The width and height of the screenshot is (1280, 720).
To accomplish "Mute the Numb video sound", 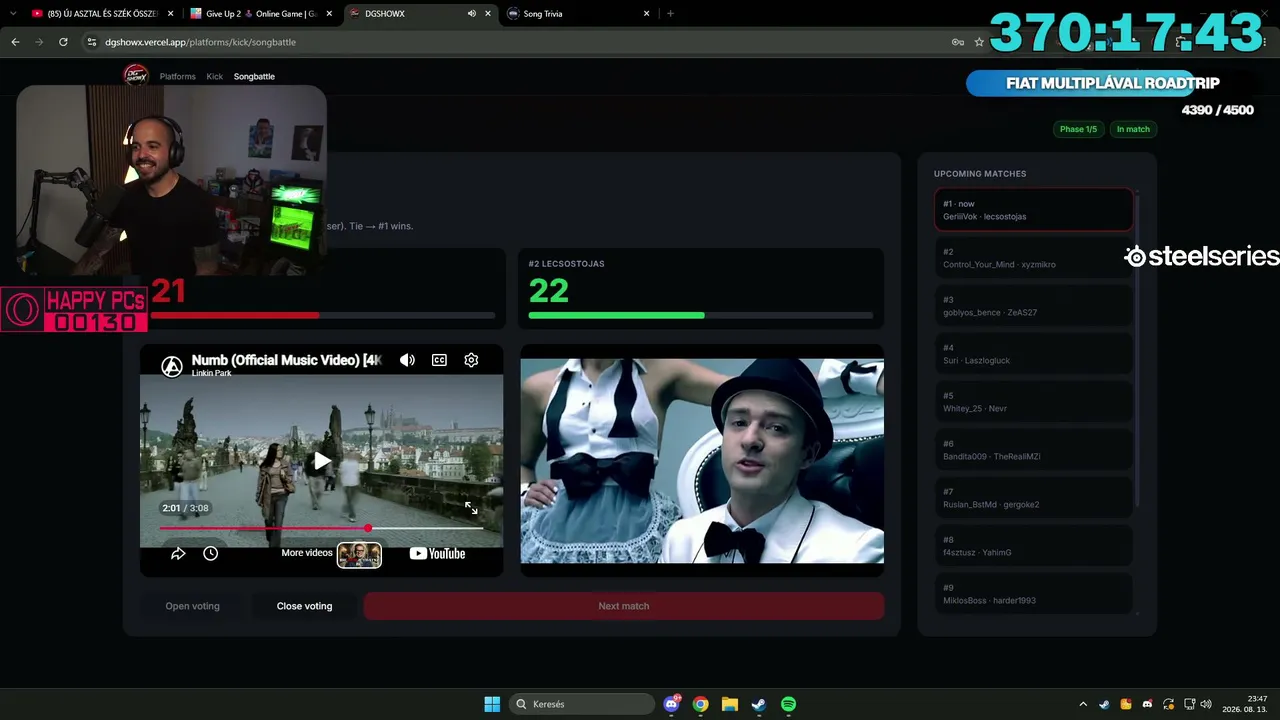I will tap(407, 360).
